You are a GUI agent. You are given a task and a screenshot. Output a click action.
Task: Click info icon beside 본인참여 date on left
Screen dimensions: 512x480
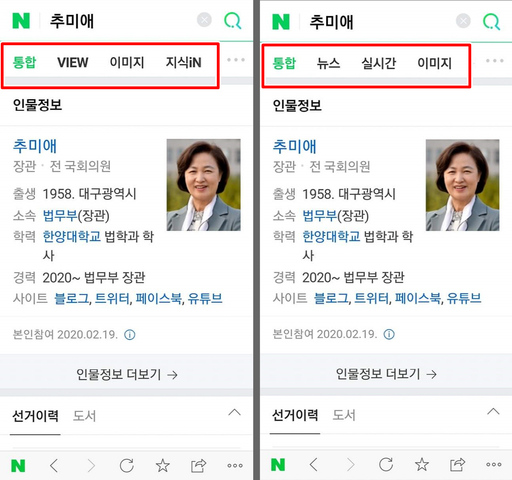(130, 334)
